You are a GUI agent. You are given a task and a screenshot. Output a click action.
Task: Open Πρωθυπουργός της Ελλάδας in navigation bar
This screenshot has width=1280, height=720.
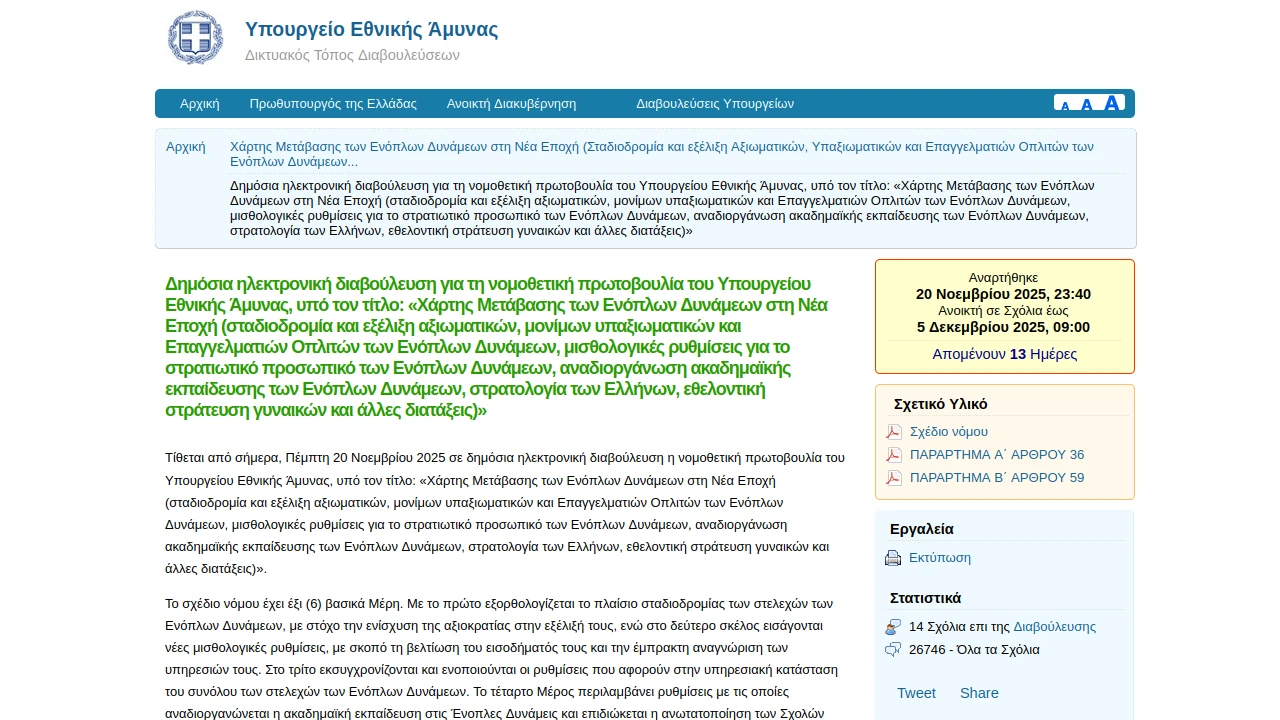point(333,104)
